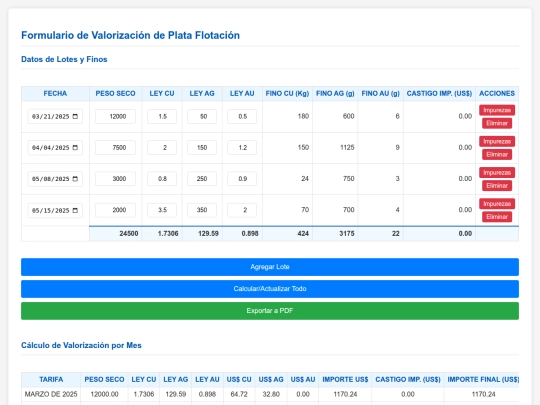Focus the 05/08/2025 date field
Screen dimensions: 540x405
click(x=55, y=179)
